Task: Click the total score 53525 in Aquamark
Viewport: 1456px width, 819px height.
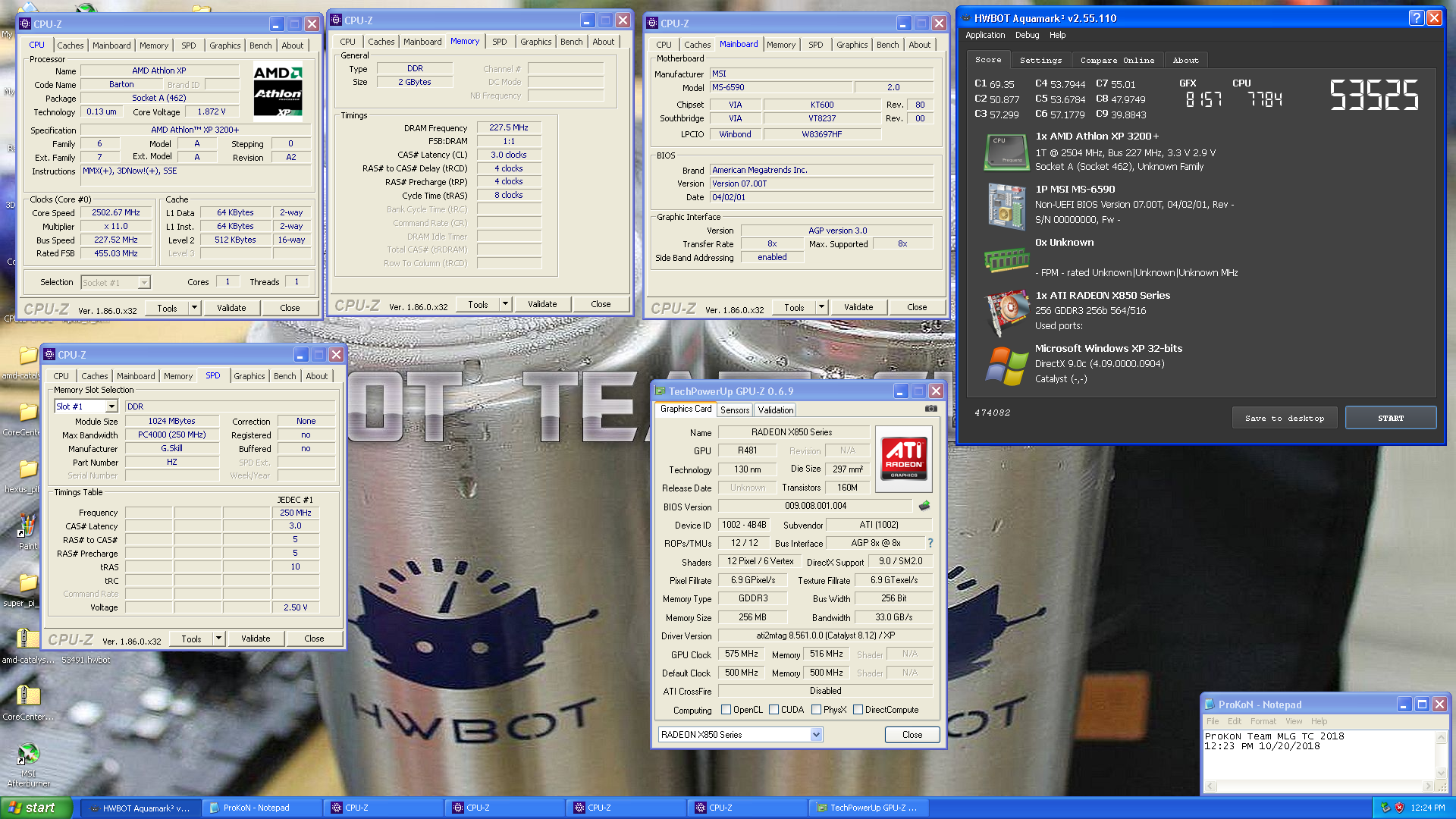Action: pyautogui.click(x=1373, y=96)
